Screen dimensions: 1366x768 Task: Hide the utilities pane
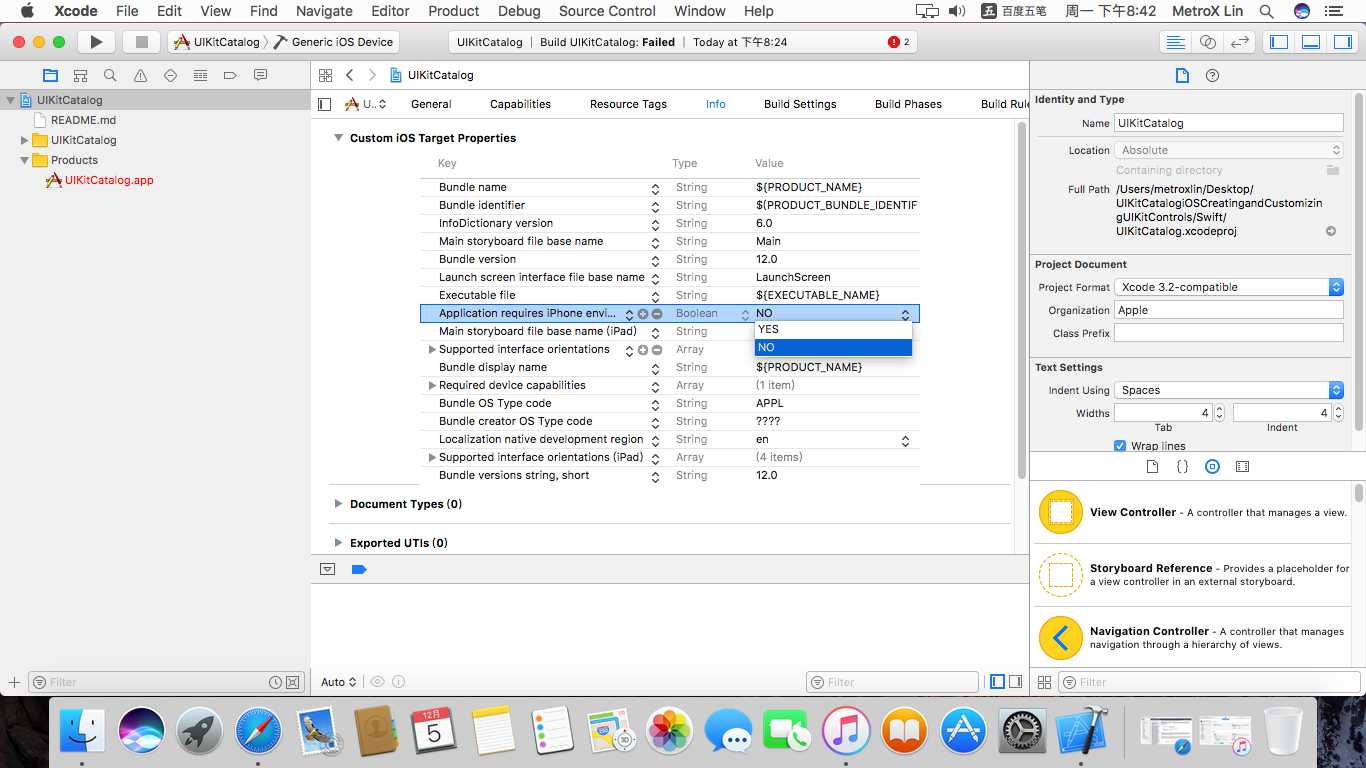point(1343,42)
